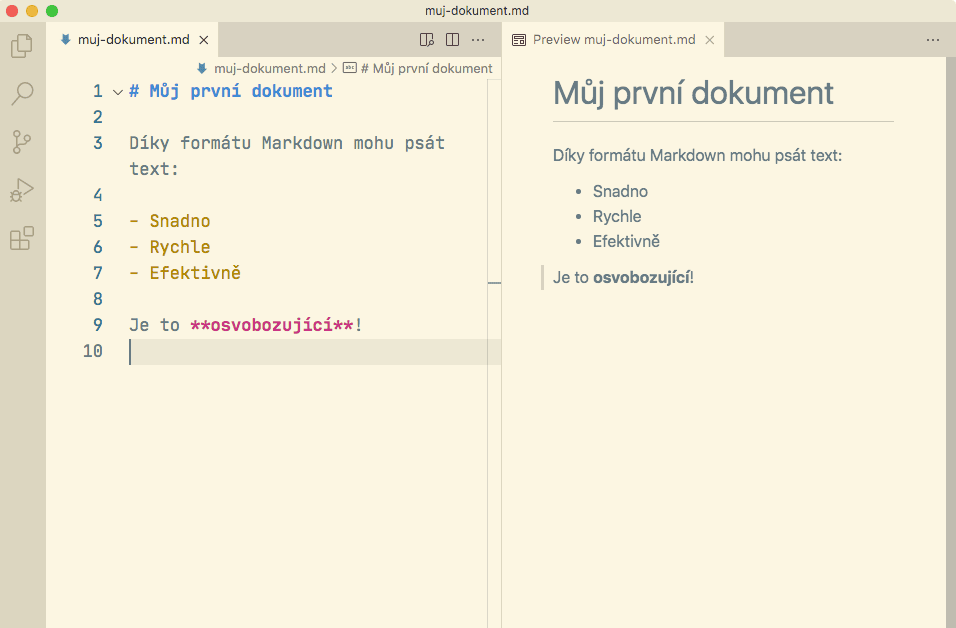Click '**osvobozující**' bold text in editor
Image resolution: width=956 pixels, height=628 pixels.
pos(272,325)
